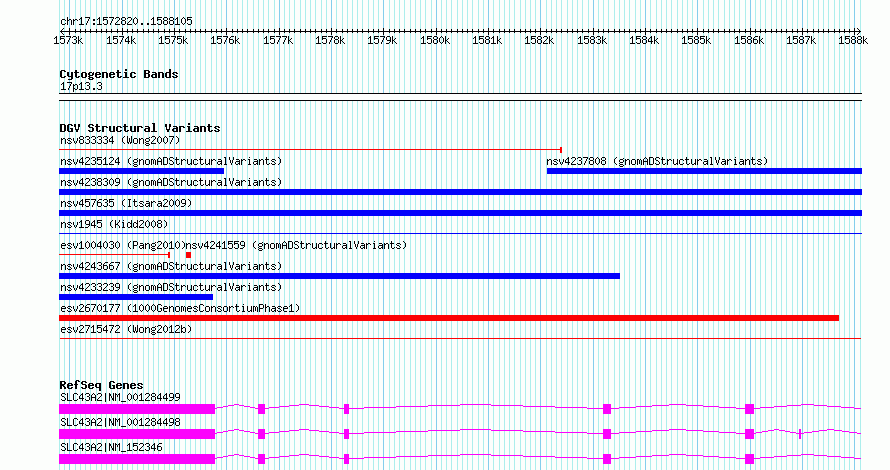Screen dimensions: 890x470
Task: Click large exon block of NM_152346
Action: (137, 459)
